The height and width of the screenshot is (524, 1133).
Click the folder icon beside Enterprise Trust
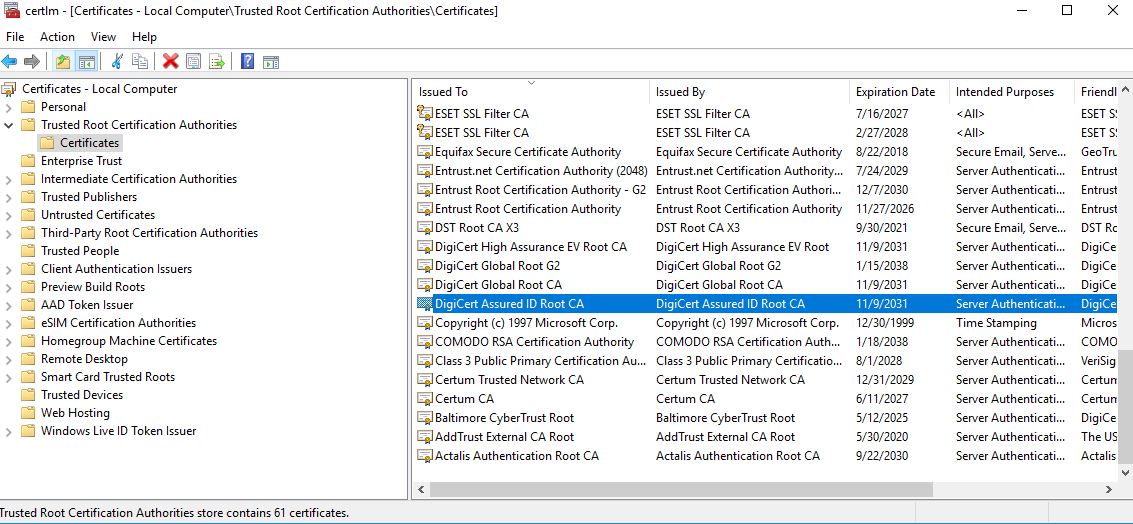tap(28, 160)
